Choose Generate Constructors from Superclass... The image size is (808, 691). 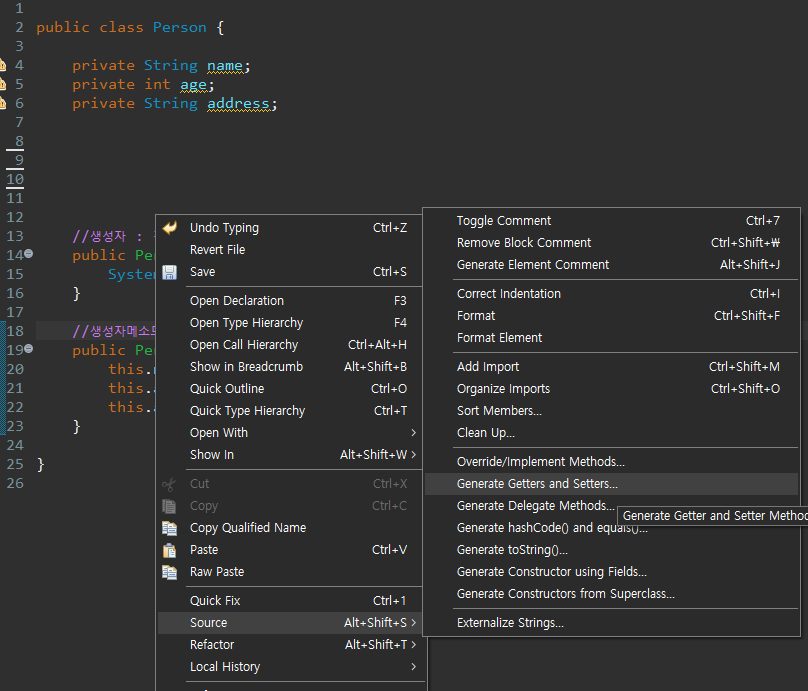click(x=612, y=594)
